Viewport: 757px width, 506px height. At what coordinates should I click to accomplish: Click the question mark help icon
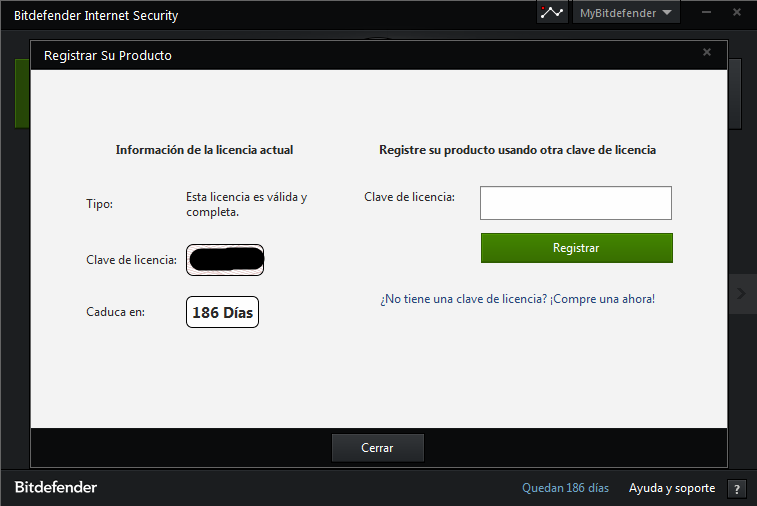[x=737, y=489]
